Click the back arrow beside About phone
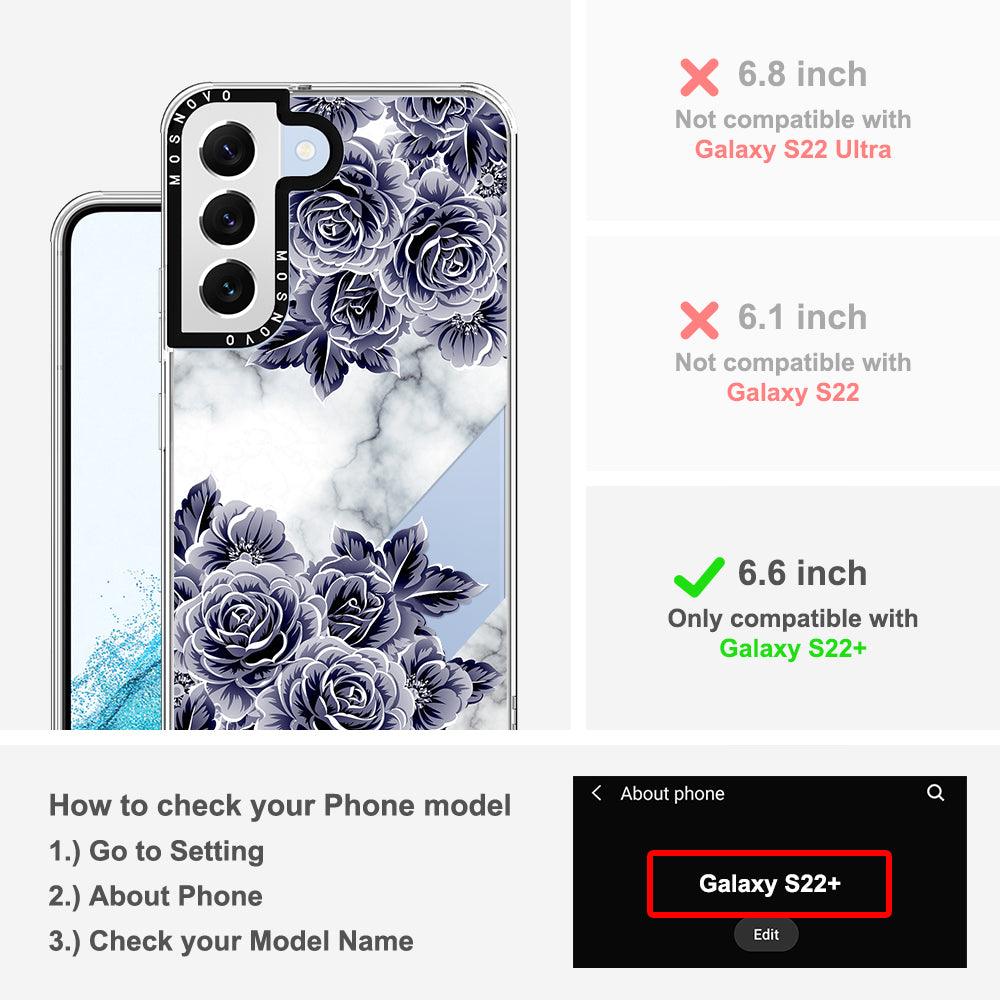The image size is (1000, 1000). click(597, 793)
